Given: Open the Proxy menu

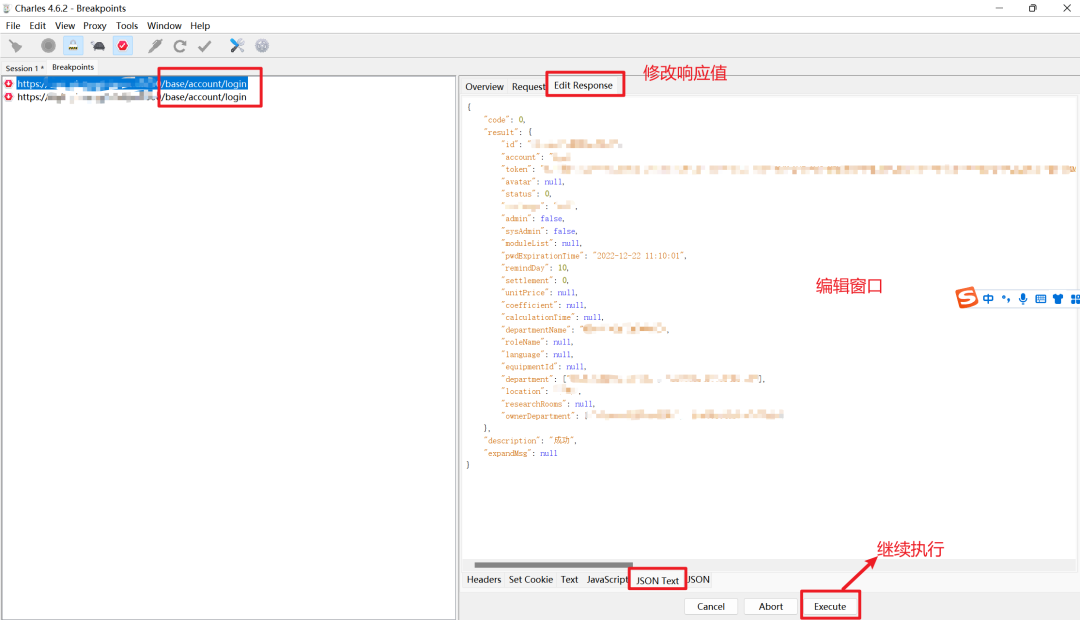Looking at the screenshot, I should point(94,25).
